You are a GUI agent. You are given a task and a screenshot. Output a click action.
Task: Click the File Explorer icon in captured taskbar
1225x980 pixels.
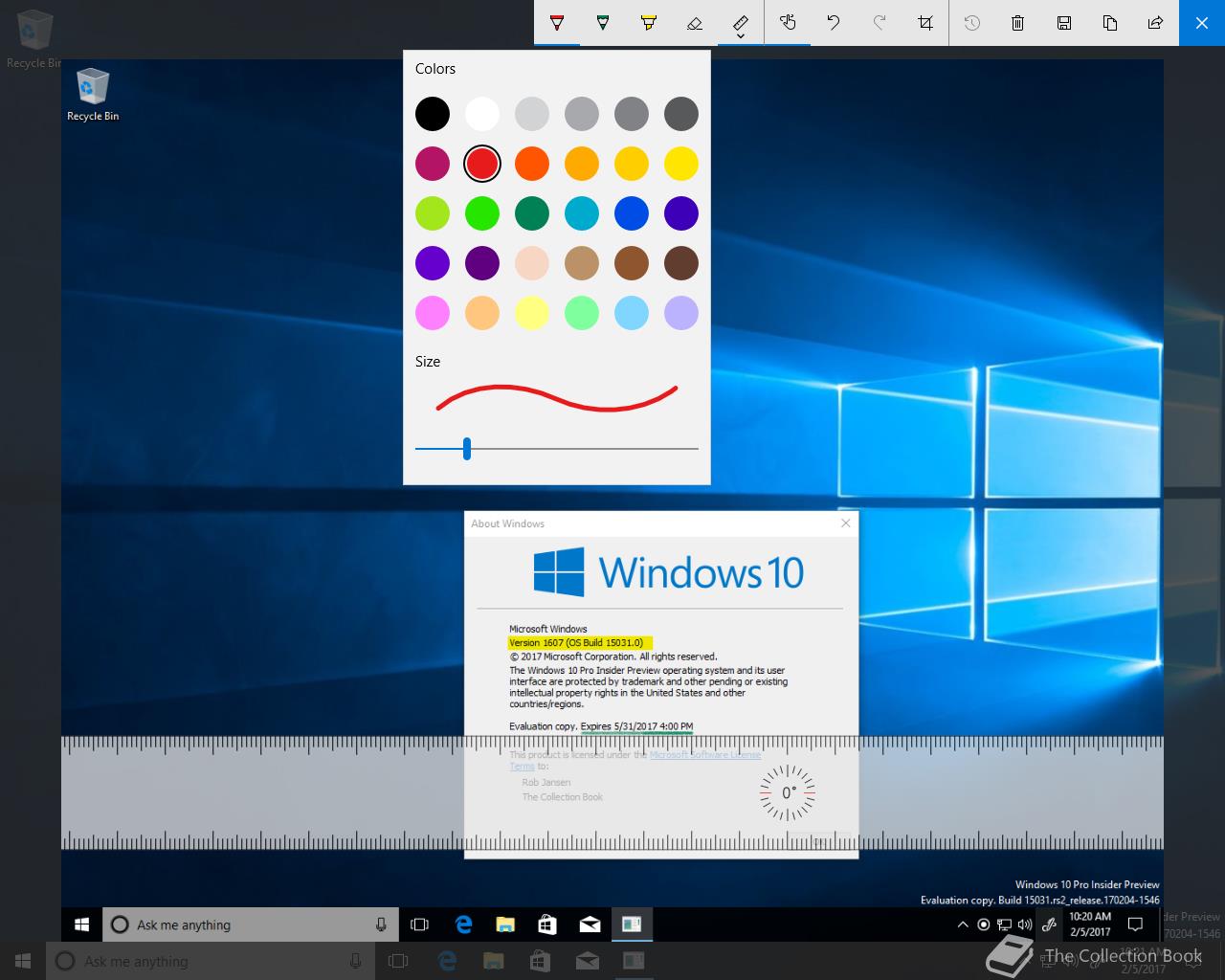point(505,924)
